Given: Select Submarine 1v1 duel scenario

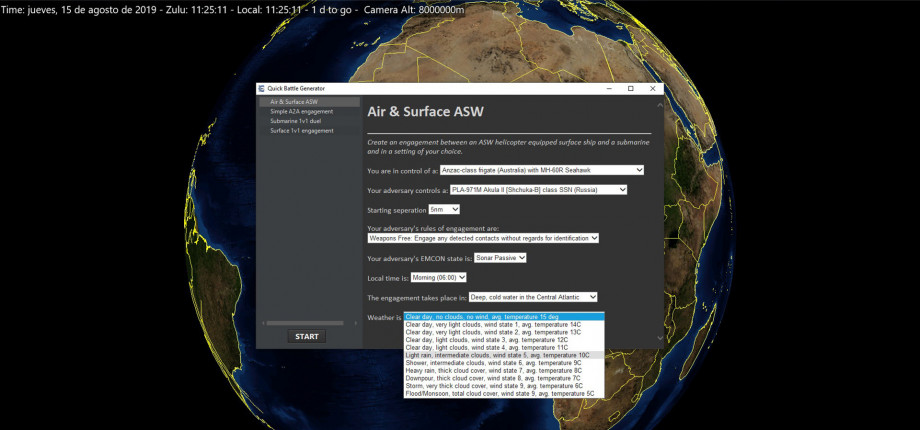Looking at the screenshot, I should click(x=309, y=121).
